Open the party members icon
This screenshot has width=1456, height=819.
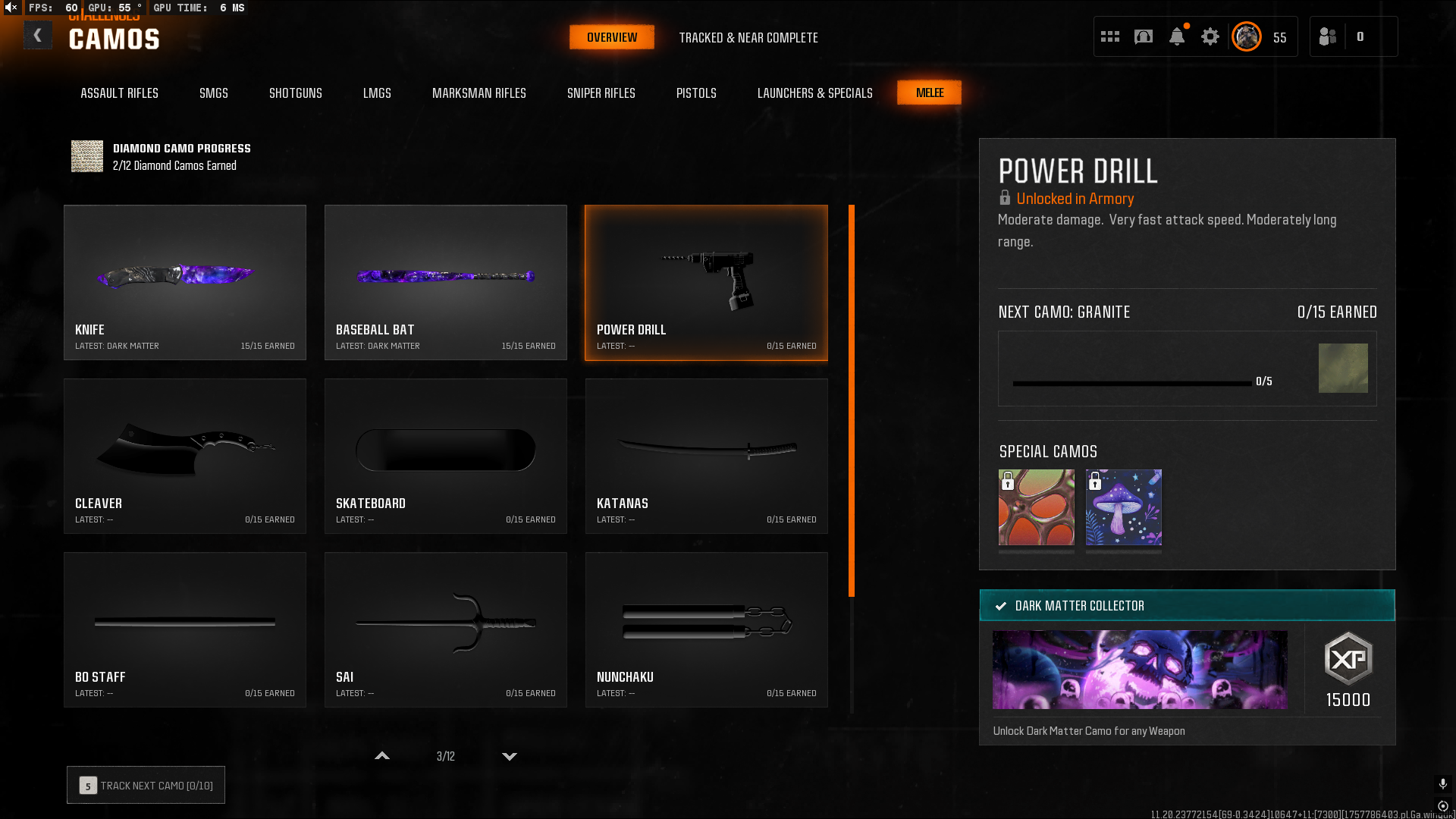click(x=1328, y=36)
